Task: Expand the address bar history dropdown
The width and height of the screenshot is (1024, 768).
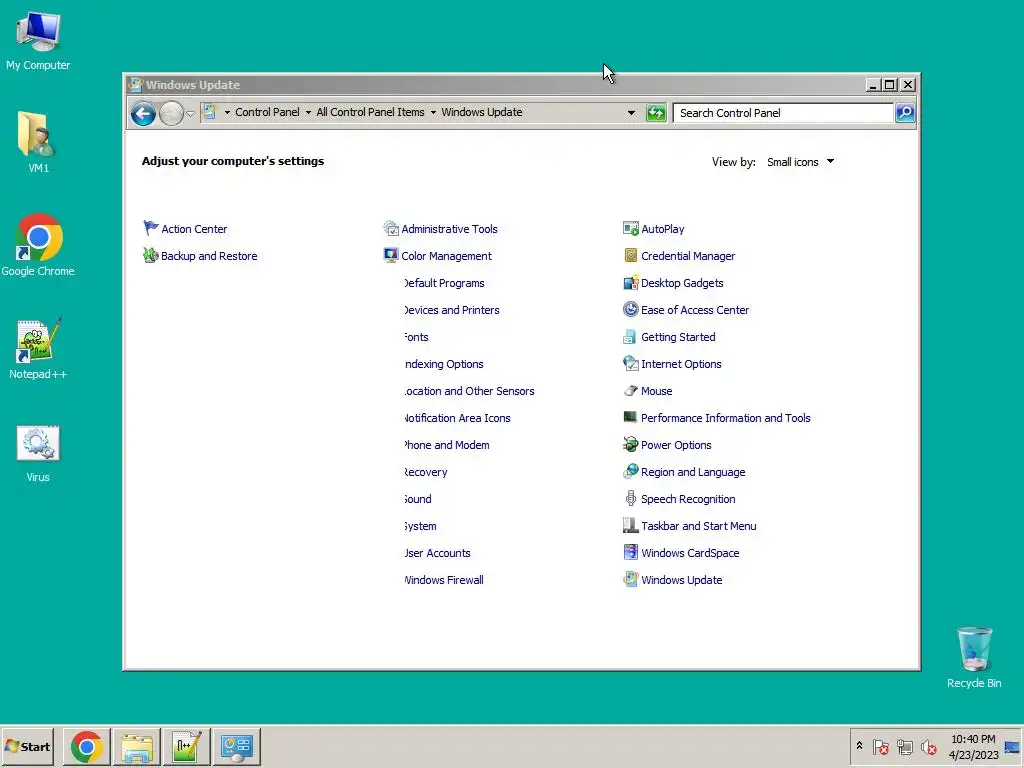Action: (631, 113)
